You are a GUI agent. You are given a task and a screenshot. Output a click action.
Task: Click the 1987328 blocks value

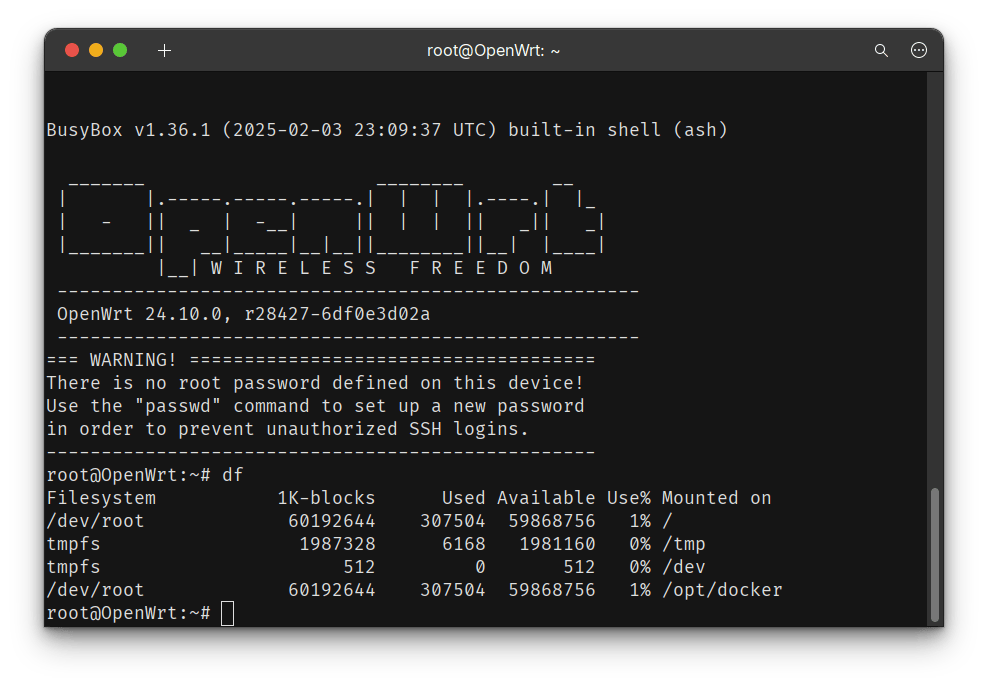[337, 544]
